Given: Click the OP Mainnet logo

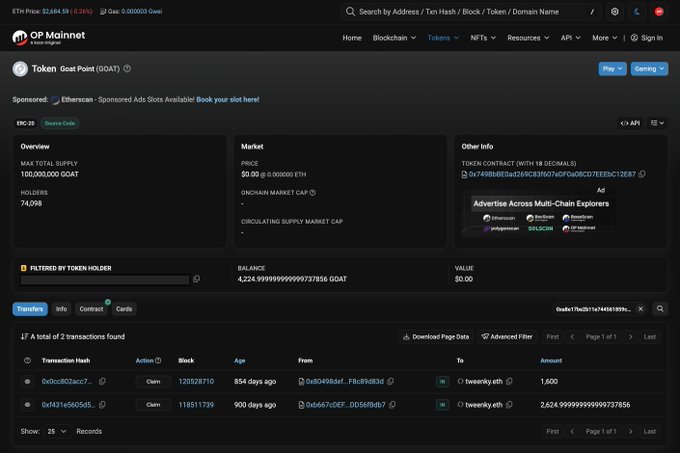Looking at the screenshot, I should (49, 38).
